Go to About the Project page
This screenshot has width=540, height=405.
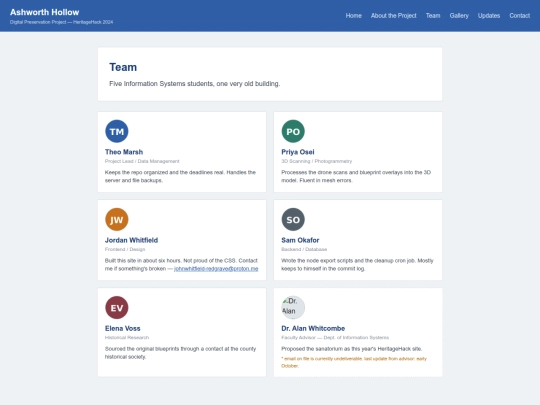(394, 15)
